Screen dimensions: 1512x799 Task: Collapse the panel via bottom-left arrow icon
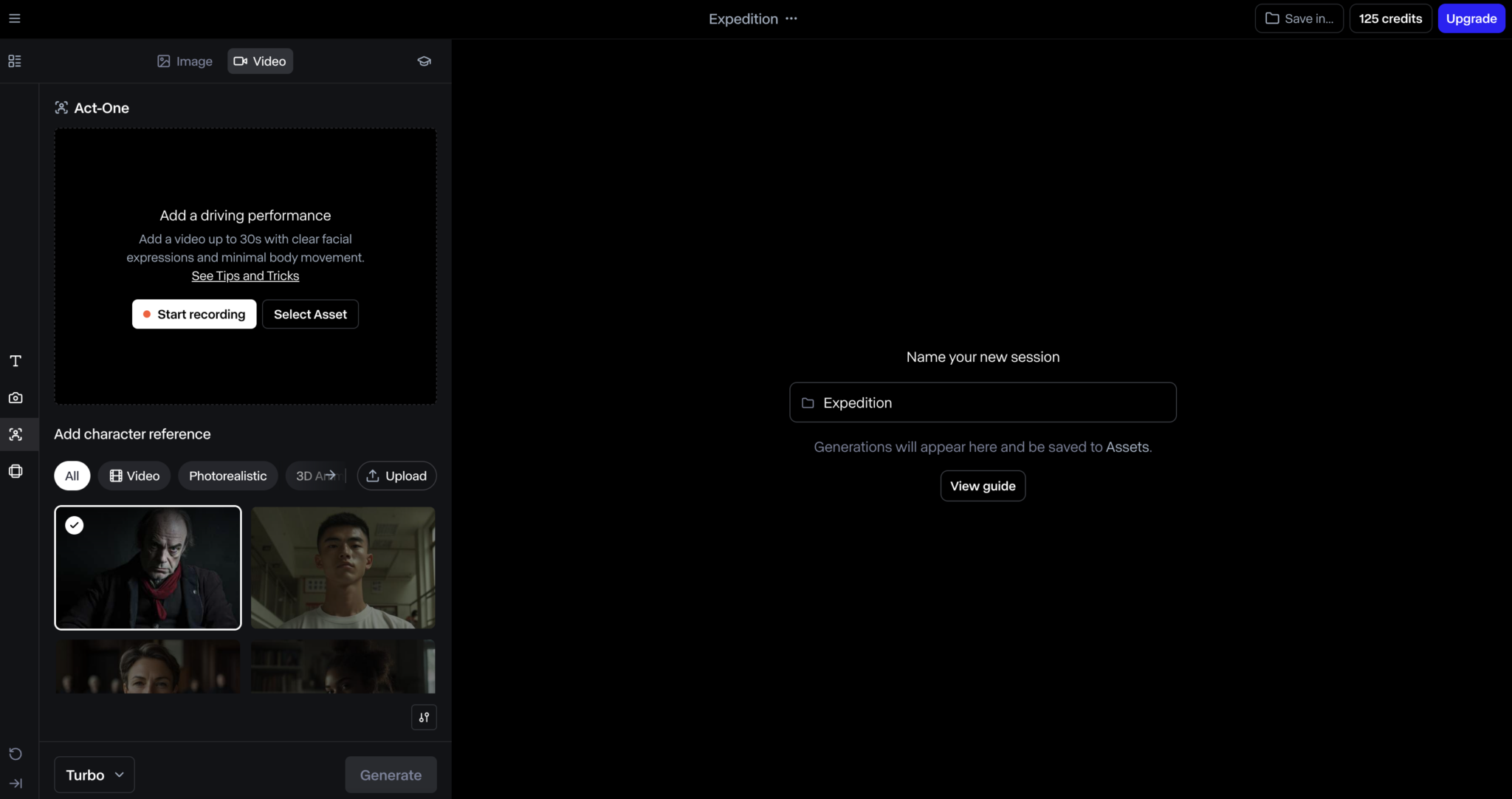[x=15, y=783]
